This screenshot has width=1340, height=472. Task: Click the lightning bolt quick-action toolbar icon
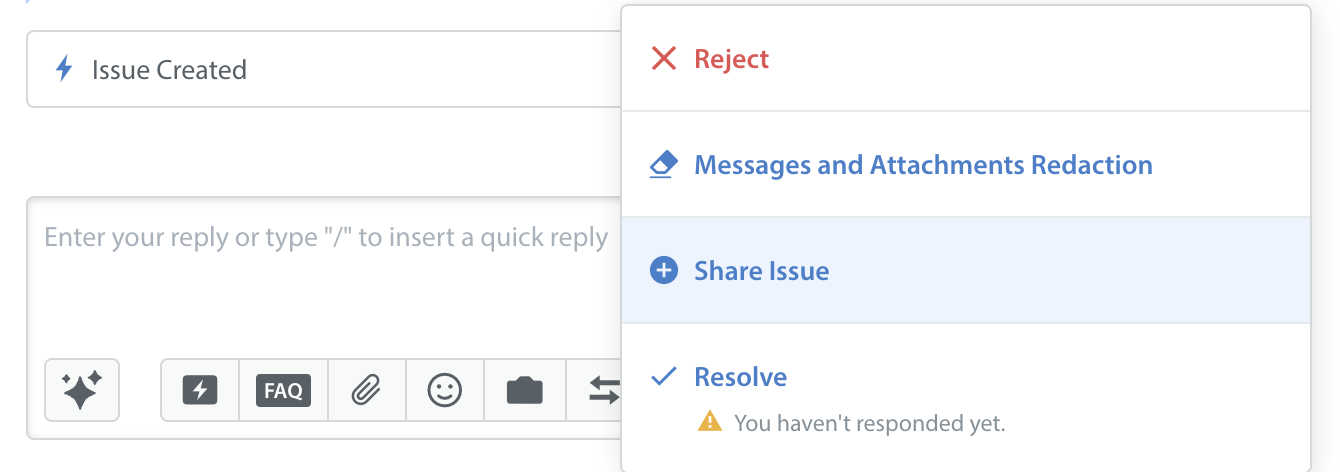[200, 390]
